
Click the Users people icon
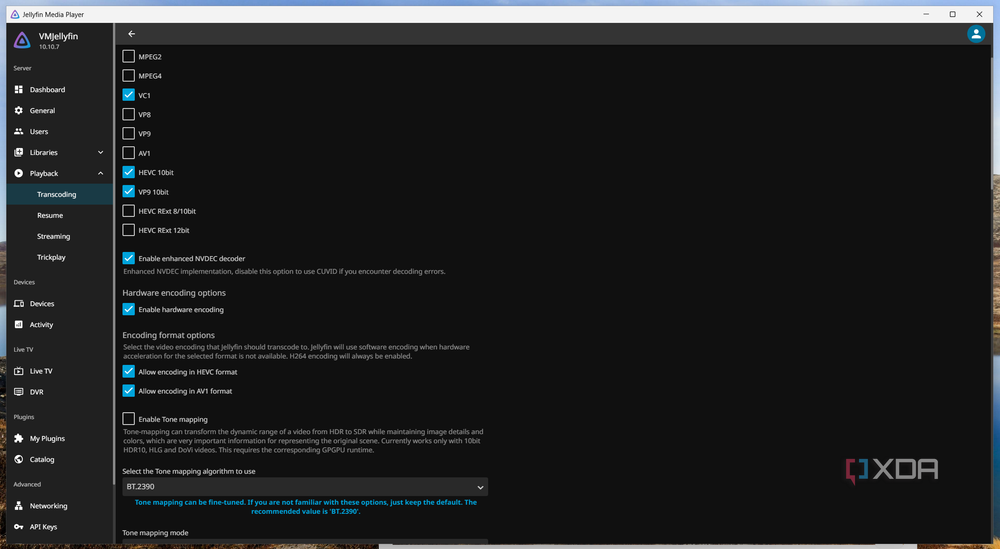coord(18,131)
